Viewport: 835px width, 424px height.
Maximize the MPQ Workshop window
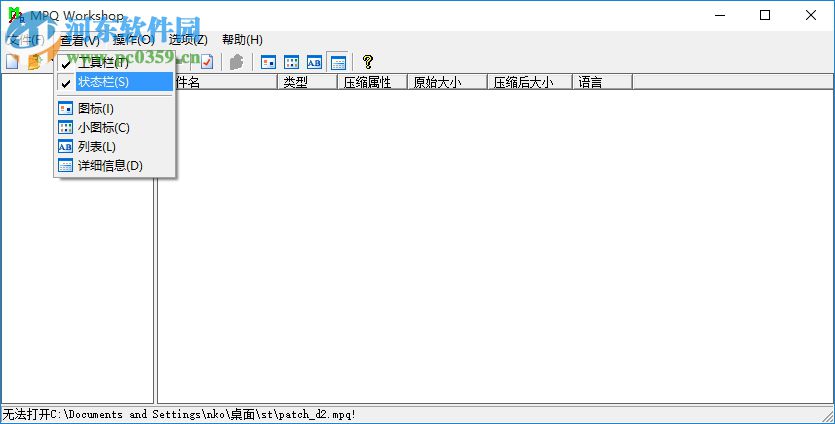[765, 15]
